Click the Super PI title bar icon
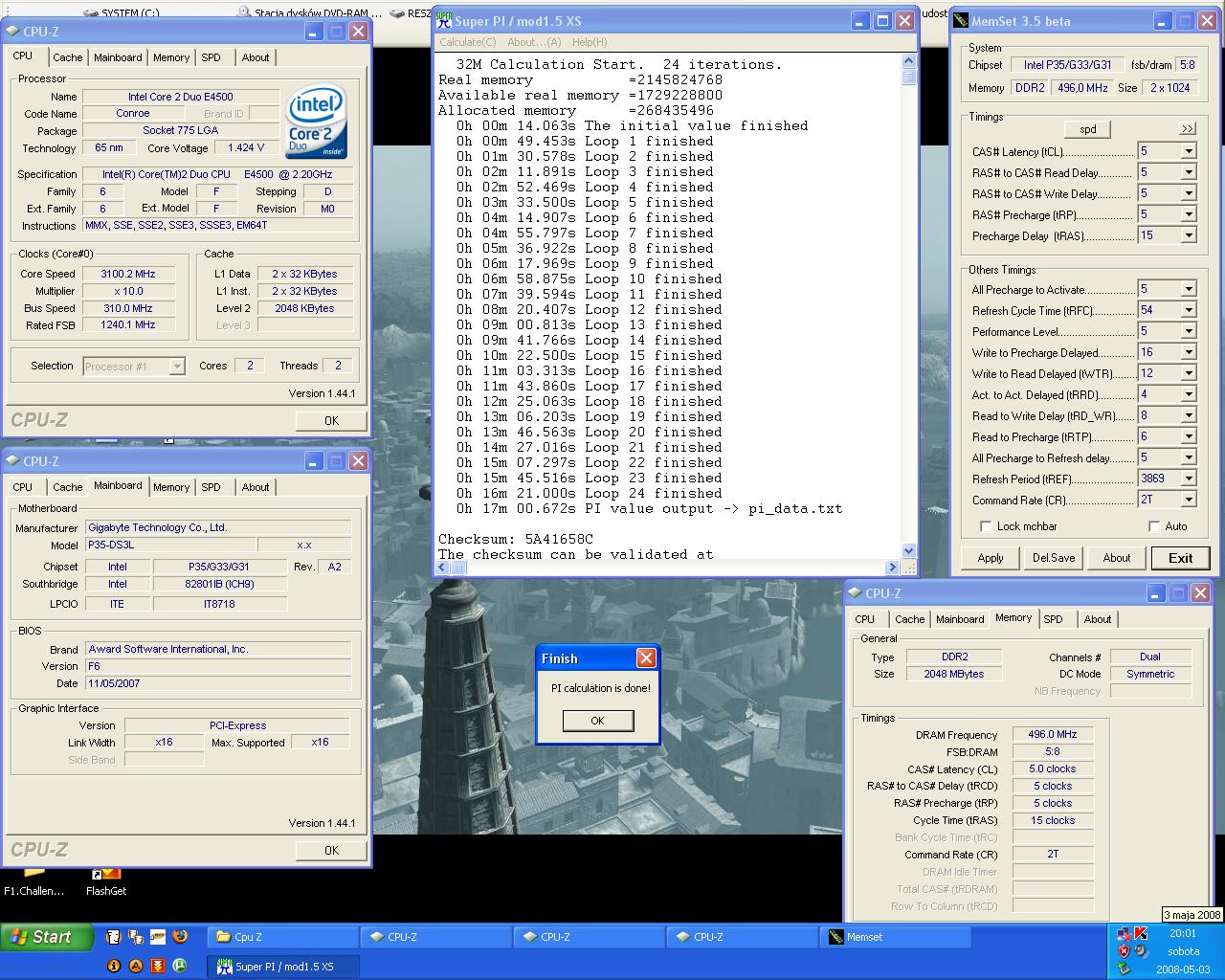Viewport: 1225px width, 980px height. tap(443, 20)
